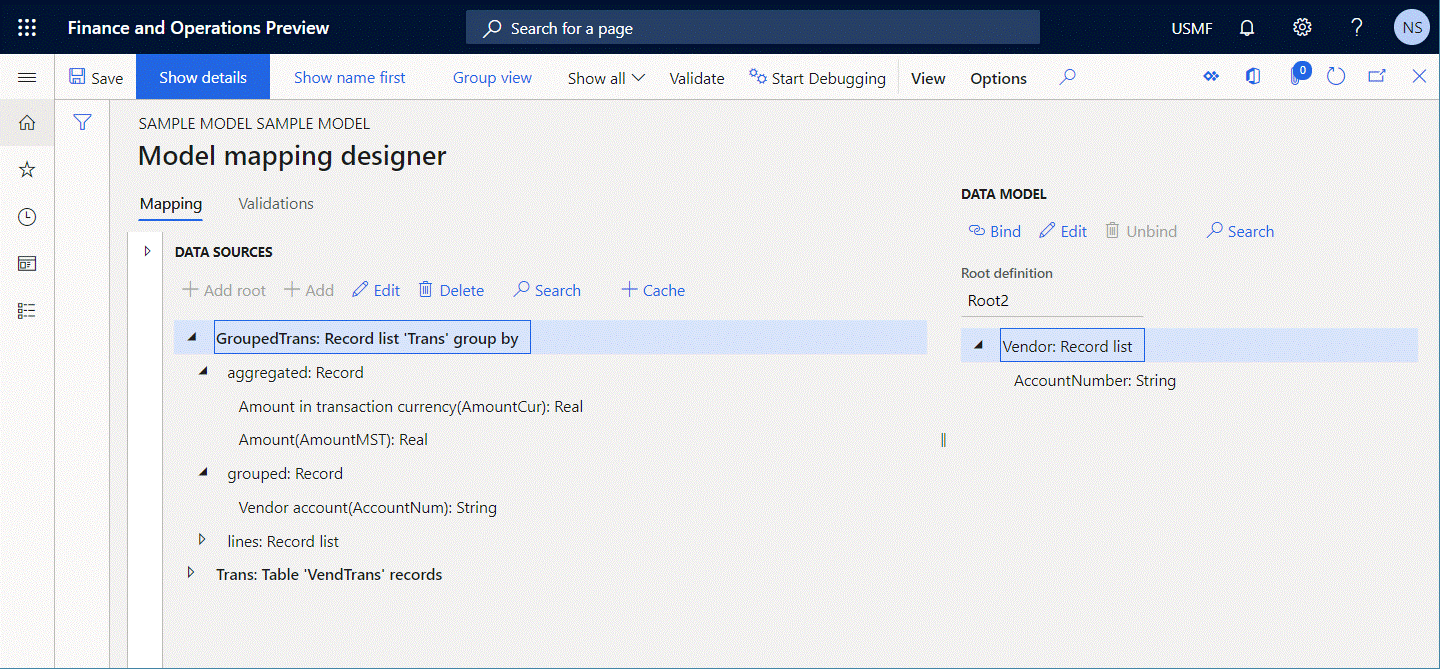Click Edit in the Data Model toolbar
1440x669 pixels.
click(1063, 231)
